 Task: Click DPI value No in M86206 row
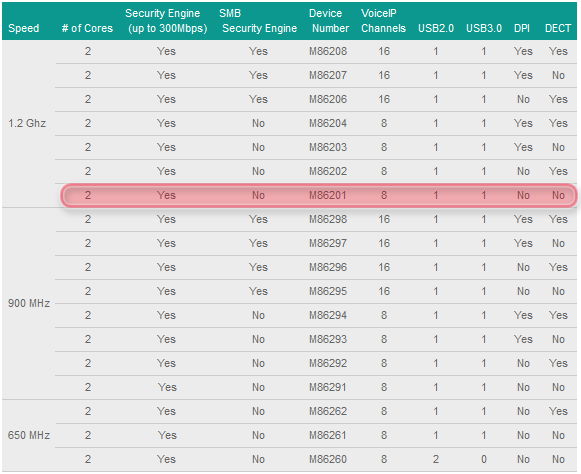tap(523, 99)
